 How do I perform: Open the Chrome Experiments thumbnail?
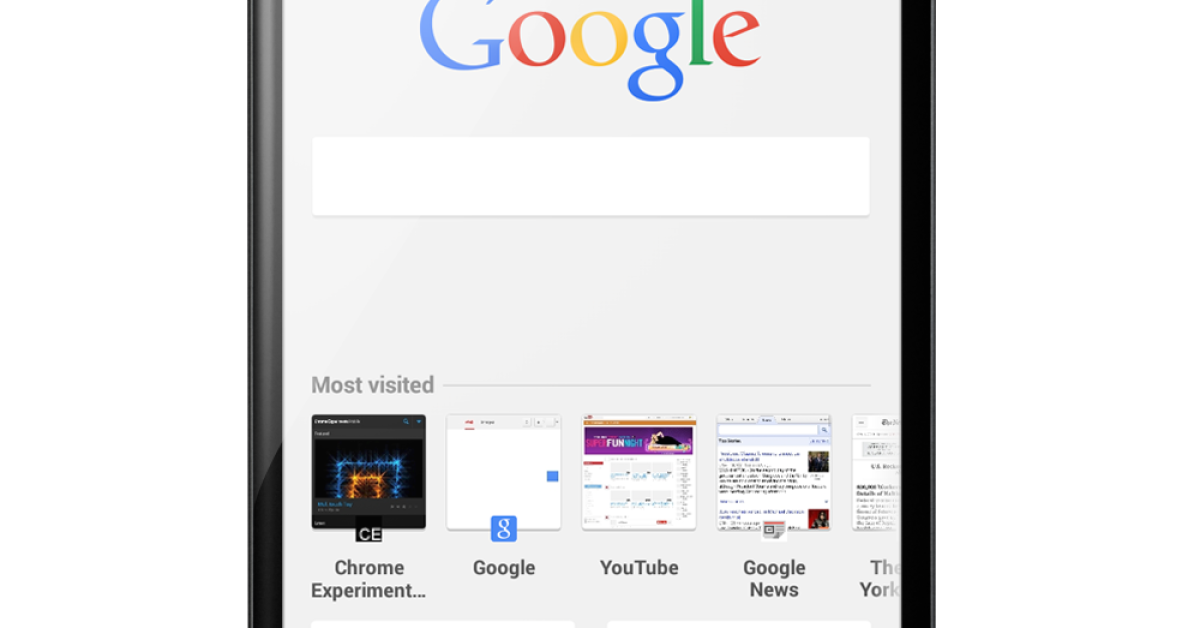368,472
